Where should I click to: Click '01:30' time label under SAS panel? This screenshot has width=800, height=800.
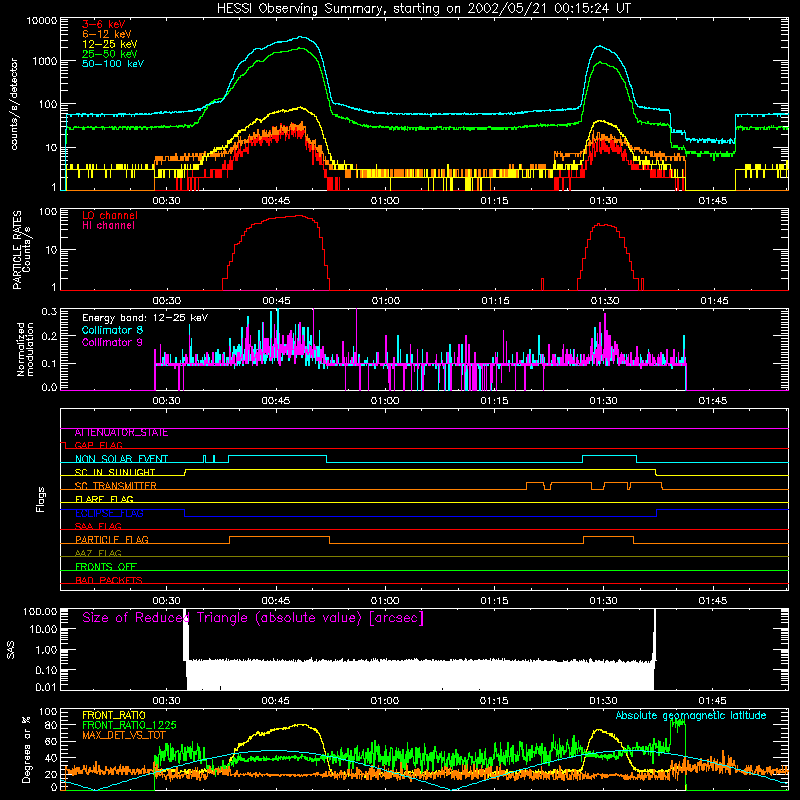pos(603,701)
